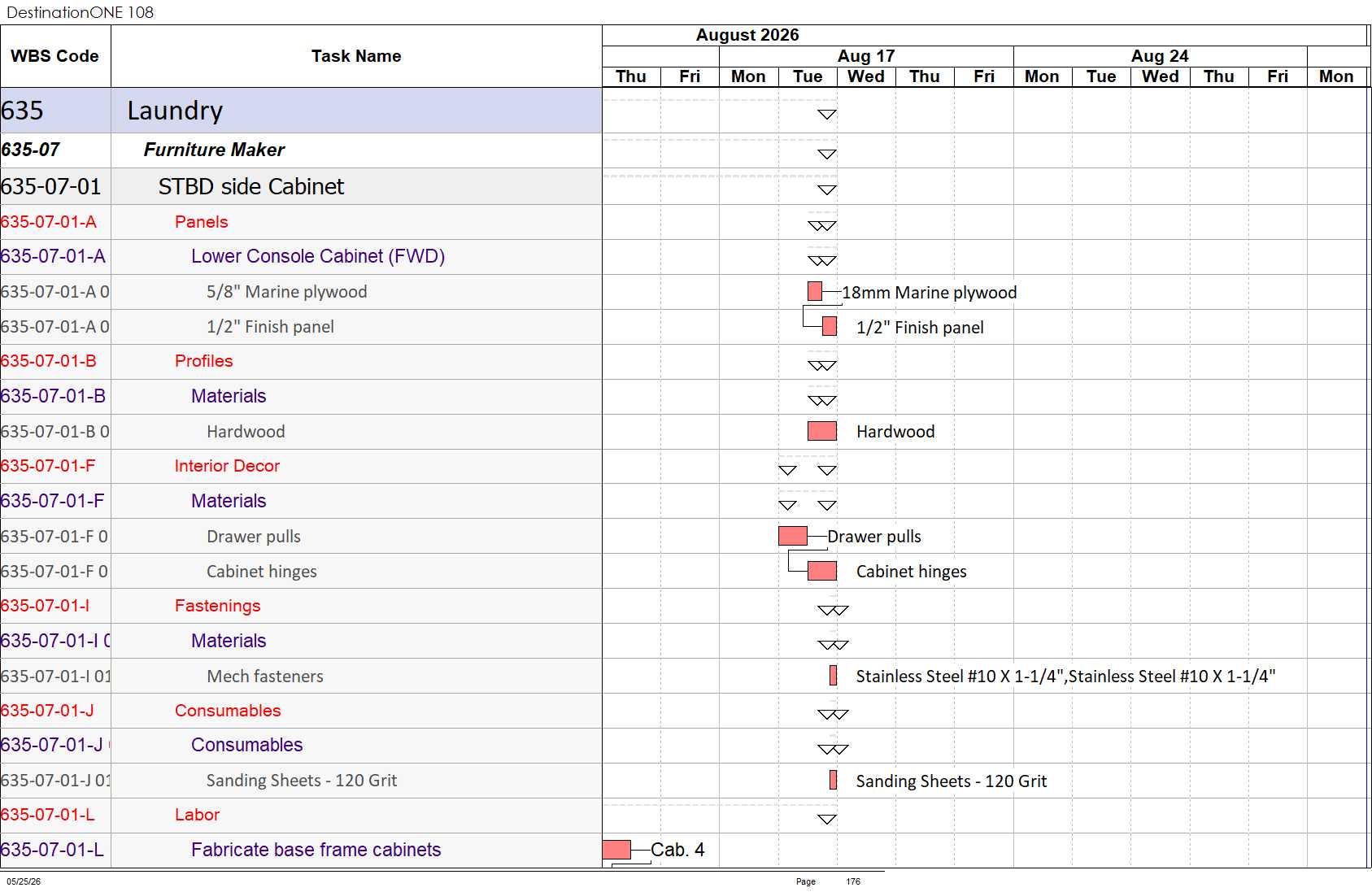
Task: Select the Lower Console Cabinet (FWD) row
Action: [x=301, y=256]
